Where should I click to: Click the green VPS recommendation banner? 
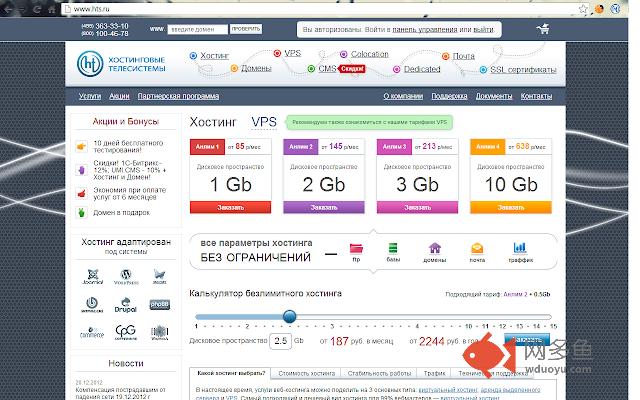point(369,122)
